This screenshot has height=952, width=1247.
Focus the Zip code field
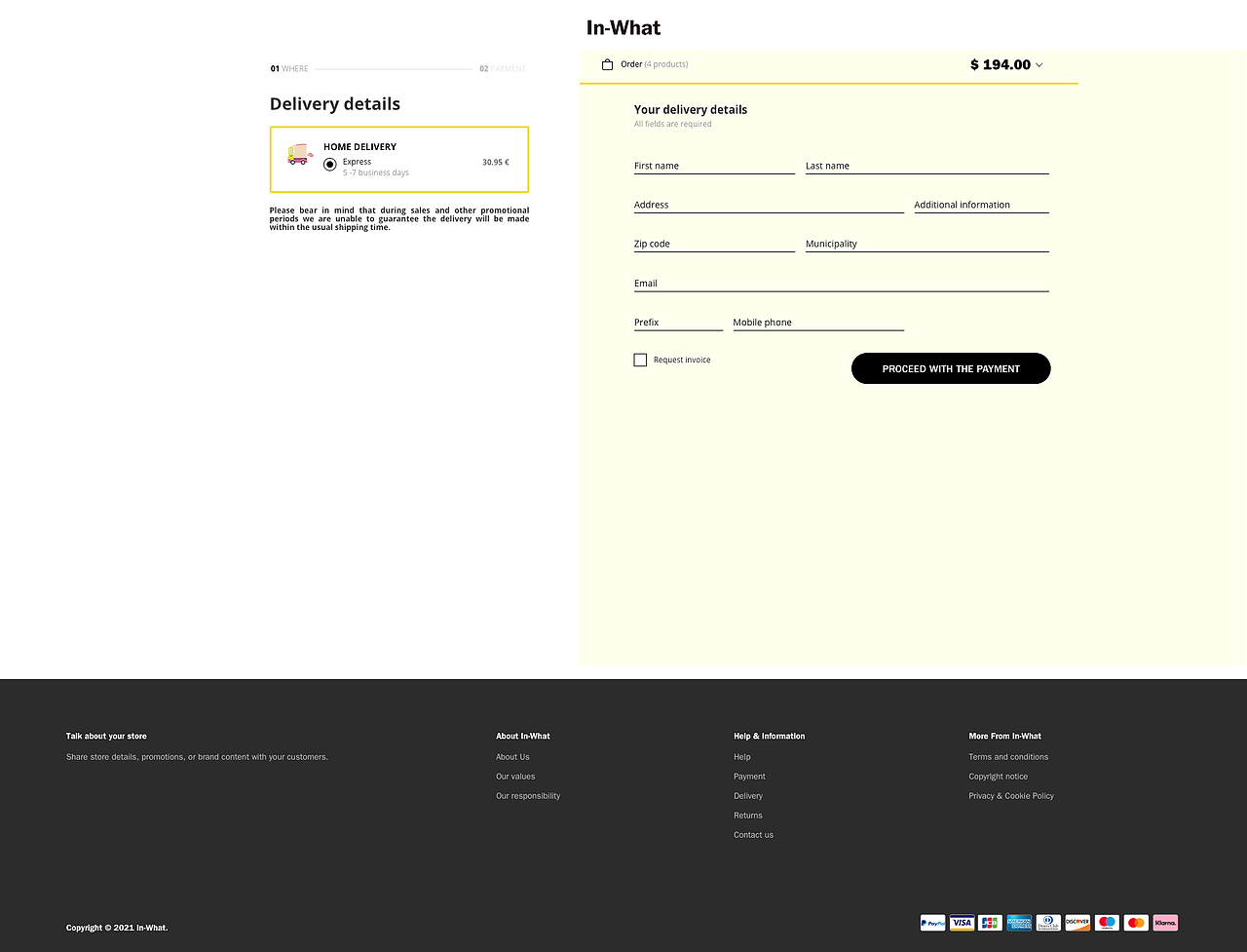pyautogui.click(x=714, y=244)
